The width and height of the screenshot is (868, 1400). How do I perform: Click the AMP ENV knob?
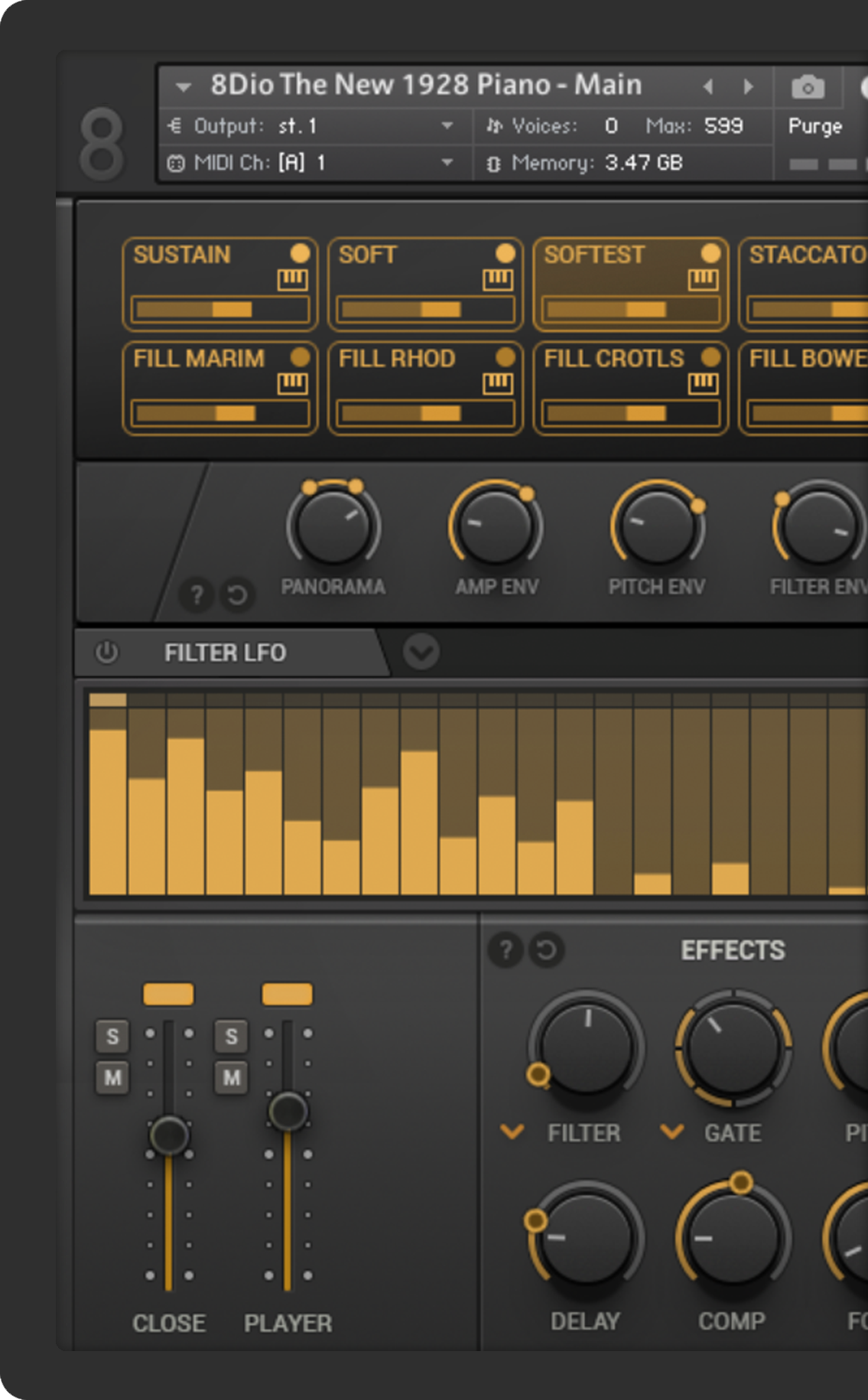(x=496, y=526)
